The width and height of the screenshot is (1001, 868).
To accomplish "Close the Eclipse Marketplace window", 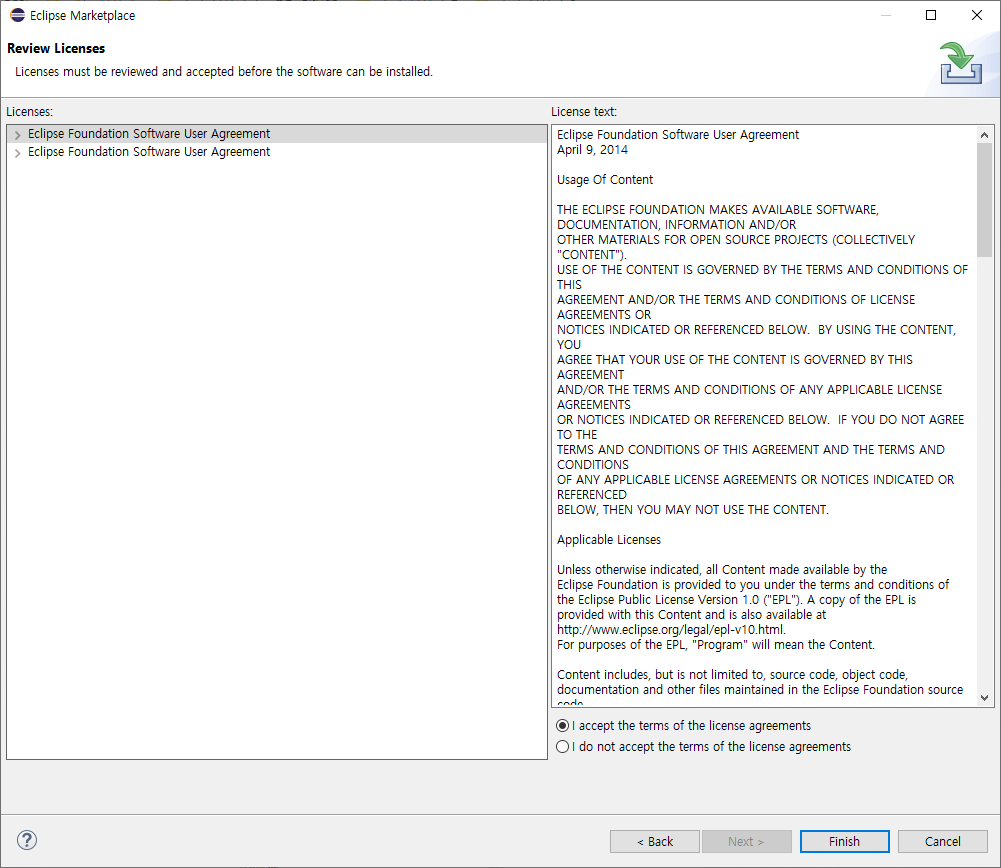I will point(977,15).
